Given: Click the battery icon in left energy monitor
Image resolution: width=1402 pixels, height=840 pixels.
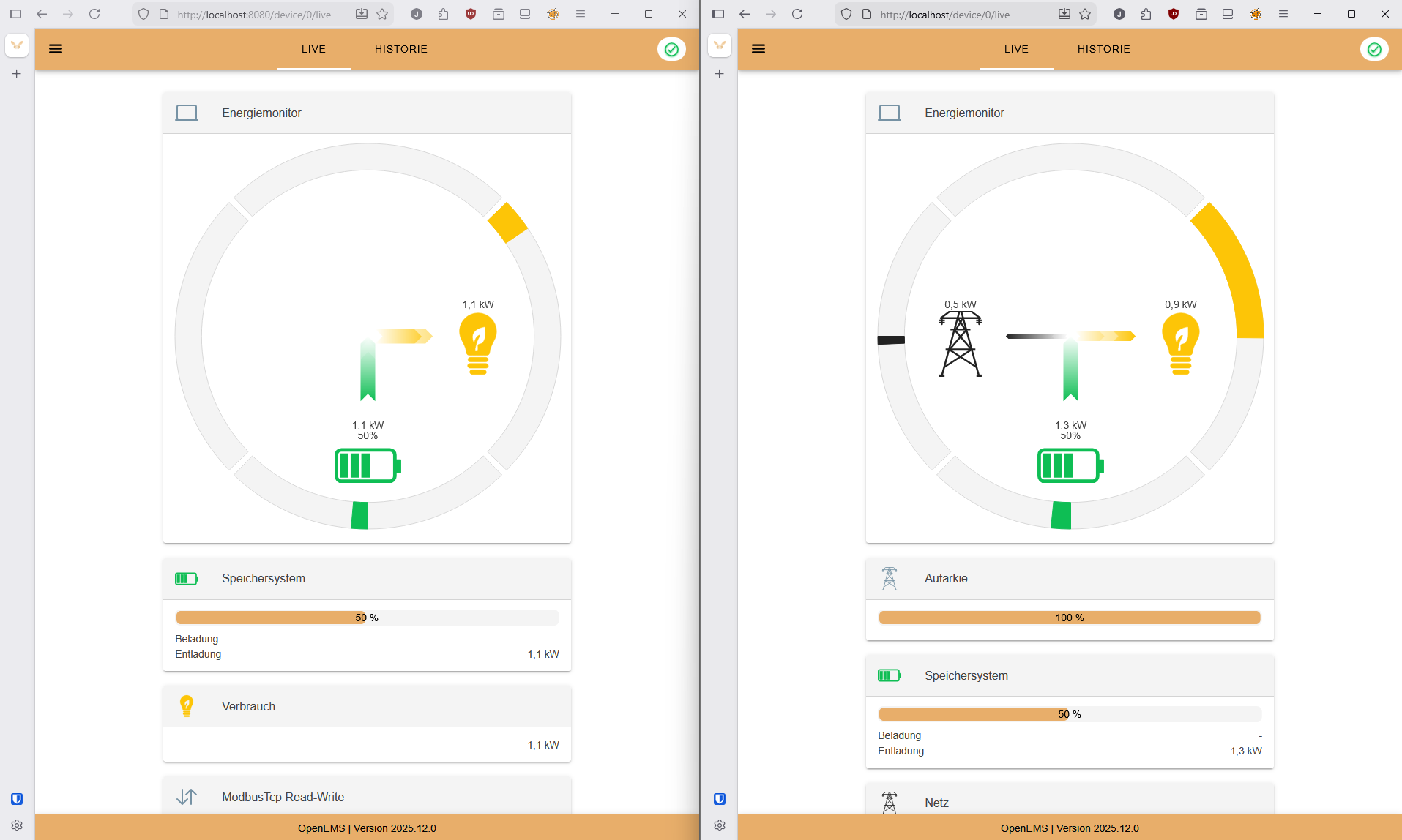Looking at the screenshot, I should coord(367,465).
